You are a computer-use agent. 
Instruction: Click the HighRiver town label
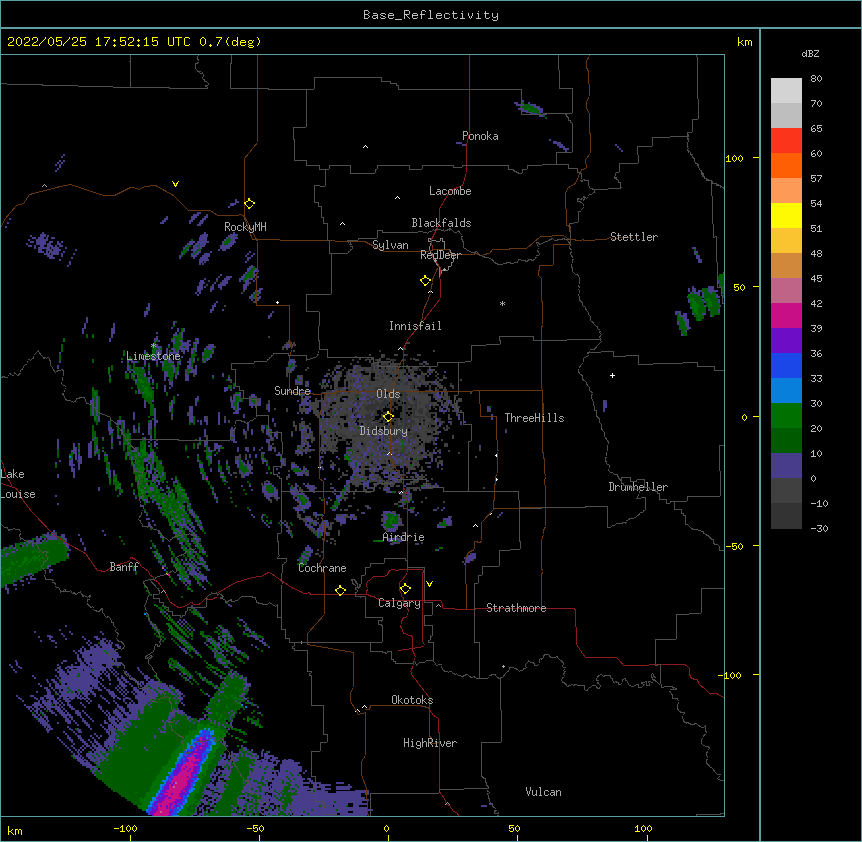430,743
